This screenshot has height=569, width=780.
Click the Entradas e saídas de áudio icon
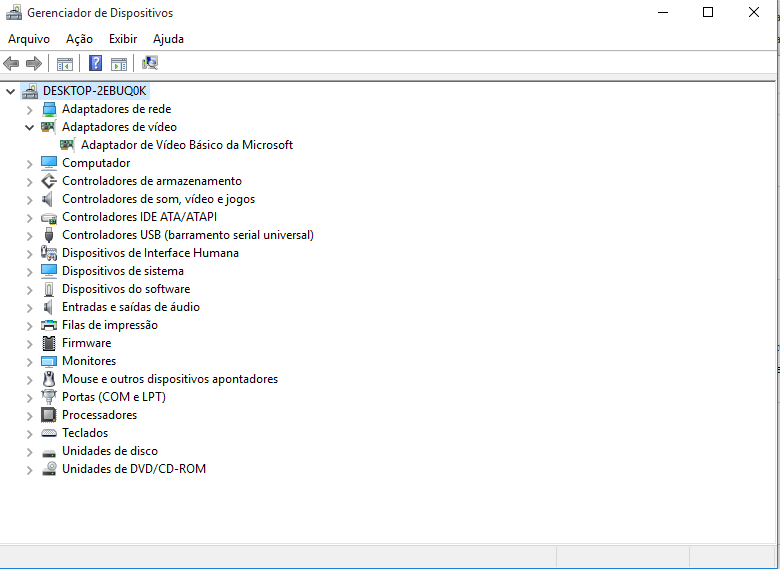[x=48, y=307]
